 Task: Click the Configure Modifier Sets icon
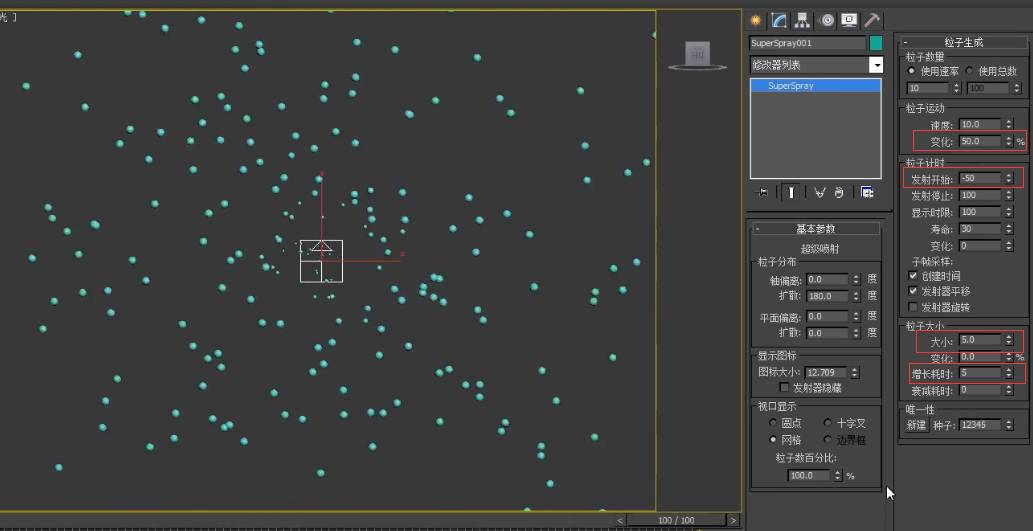click(x=867, y=192)
